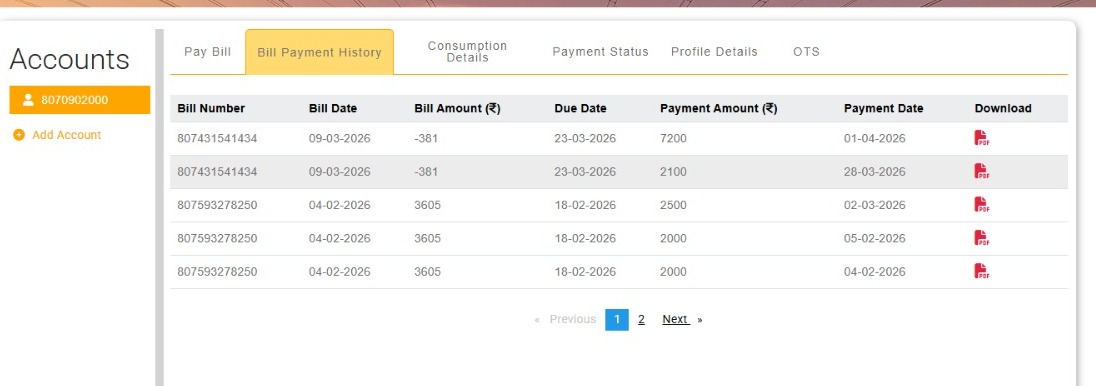The image size is (1096, 386).
Task: Click the Due Date column header
Action: click(x=580, y=108)
